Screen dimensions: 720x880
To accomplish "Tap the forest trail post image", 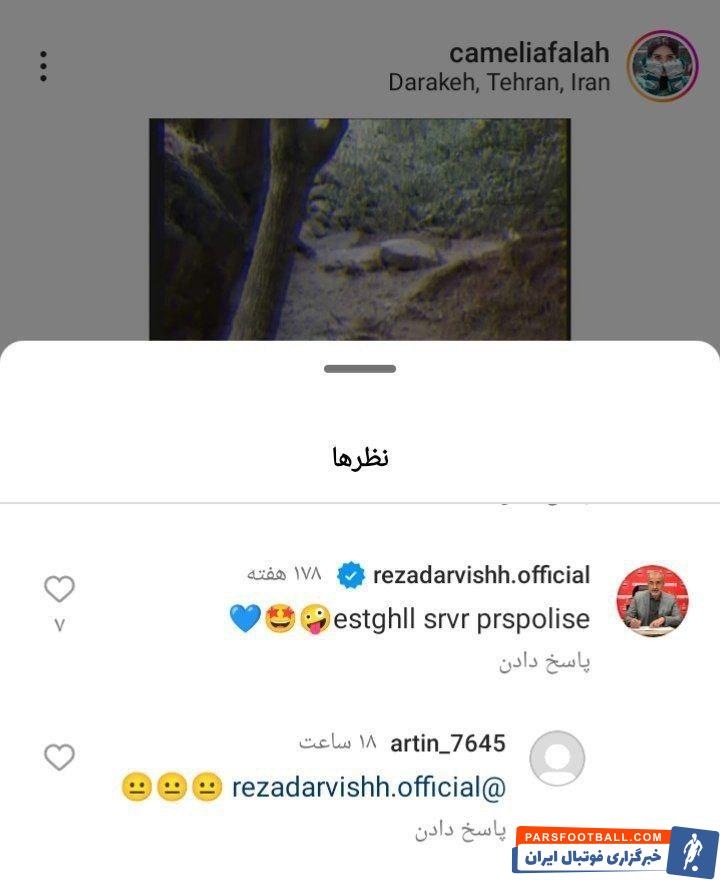I will pyautogui.click(x=360, y=229).
